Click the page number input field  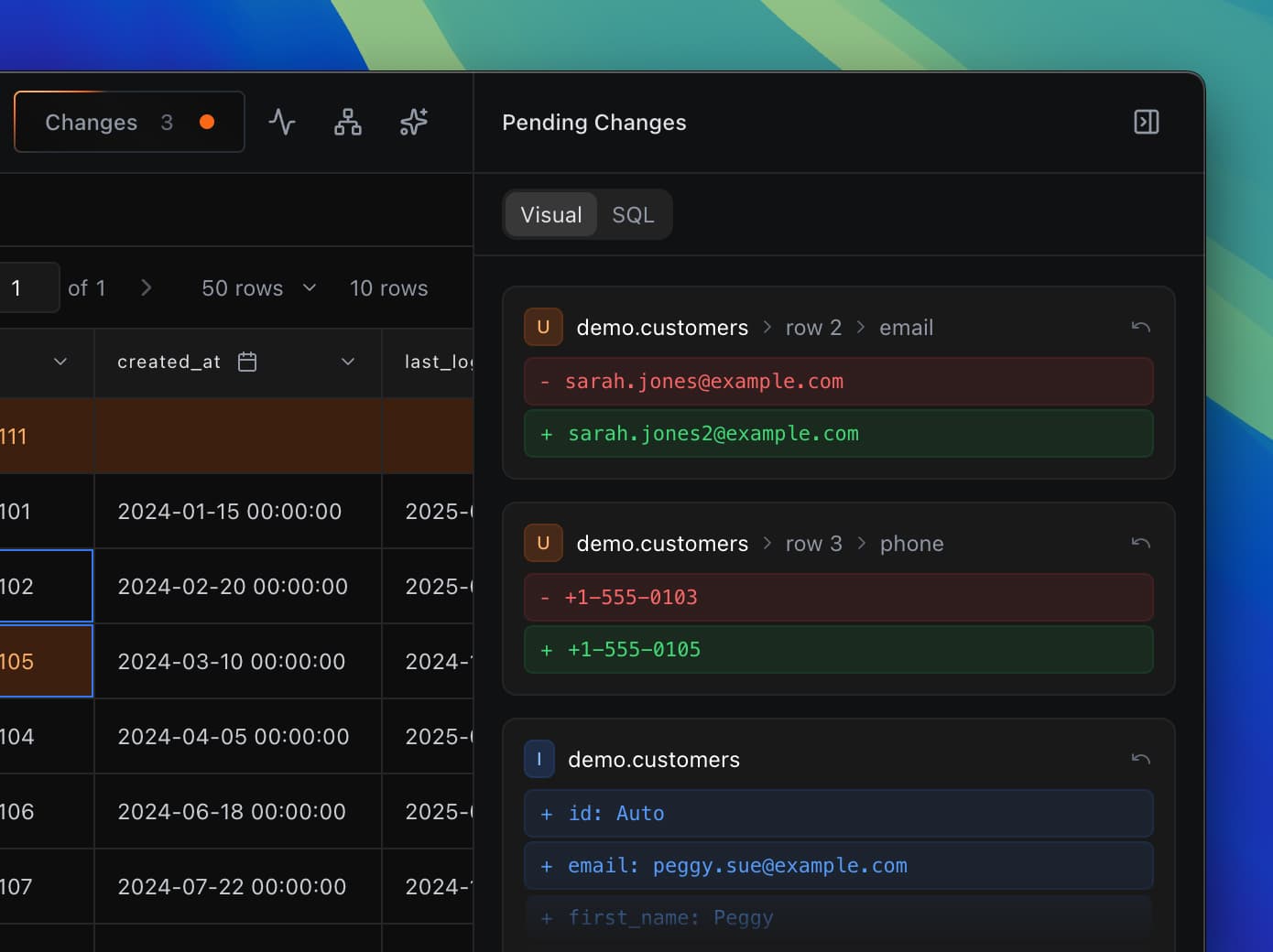(27, 288)
